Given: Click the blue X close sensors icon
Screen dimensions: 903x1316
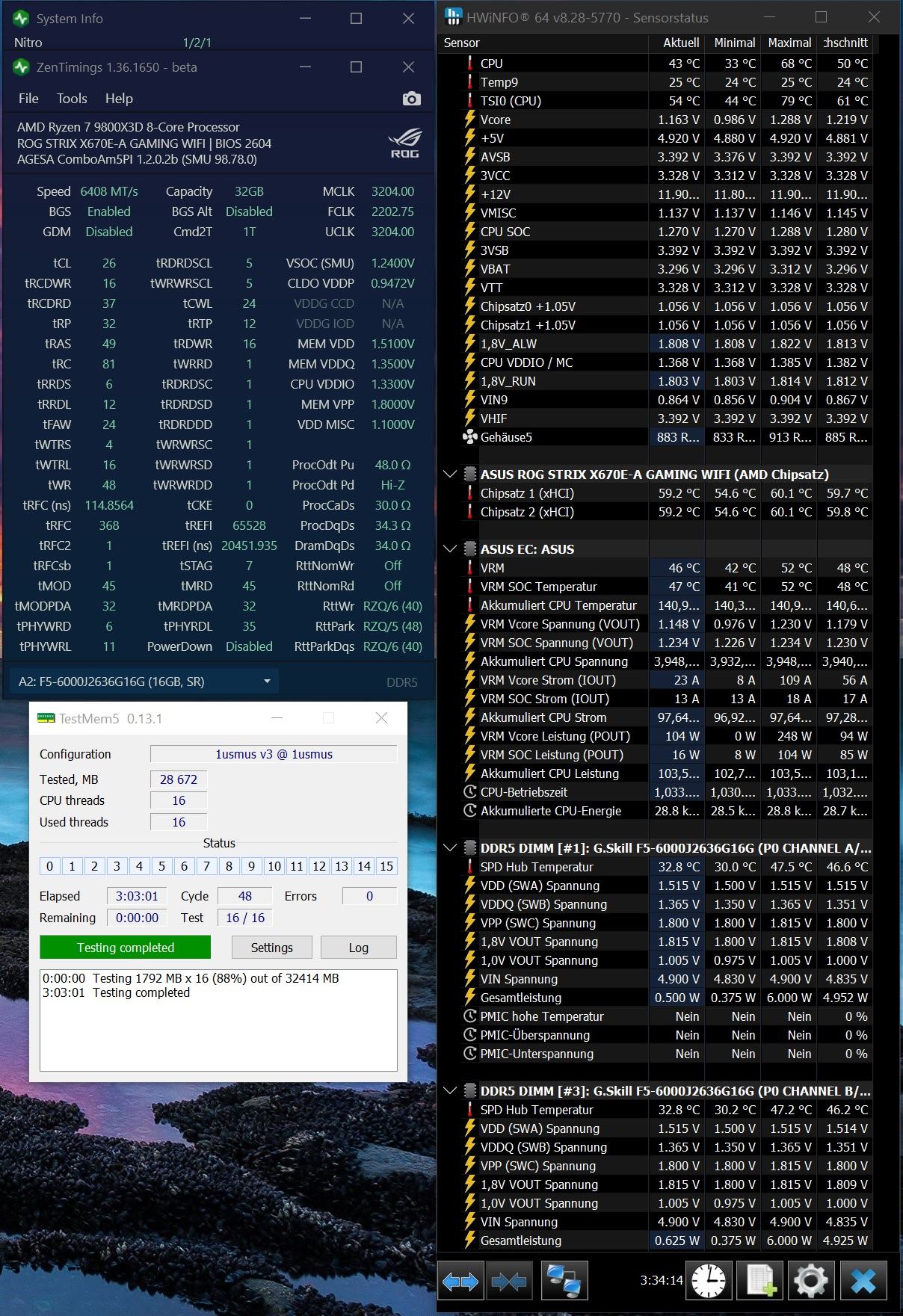Looking at the screenshot, I should click(x=863, y=1281).
